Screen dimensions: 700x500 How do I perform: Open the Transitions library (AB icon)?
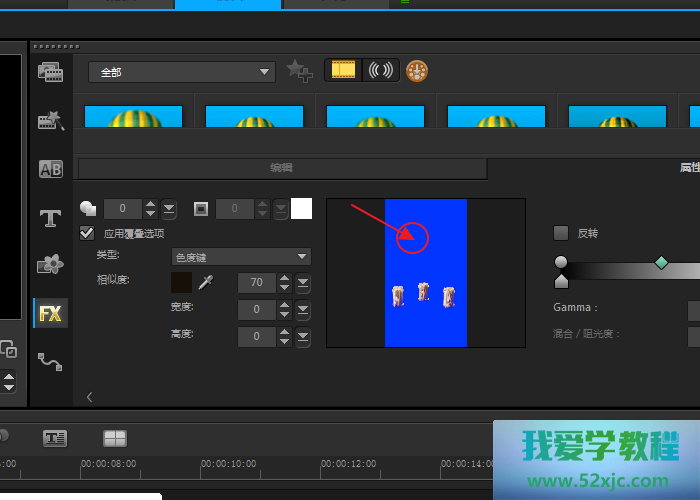click(x=50, y=169)
